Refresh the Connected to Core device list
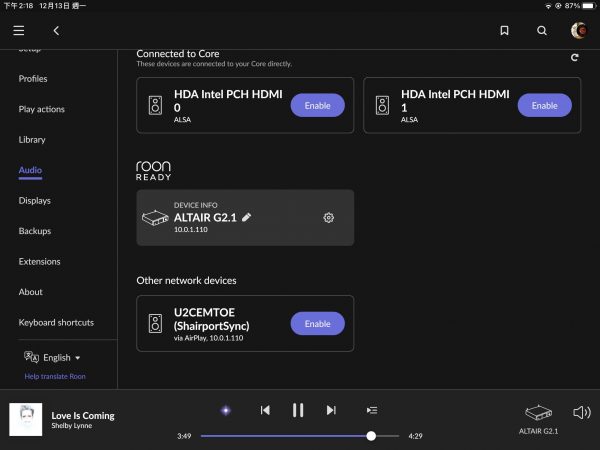This screenshot has height=450, width=600. pyautogui.click(x=574, y=57)
